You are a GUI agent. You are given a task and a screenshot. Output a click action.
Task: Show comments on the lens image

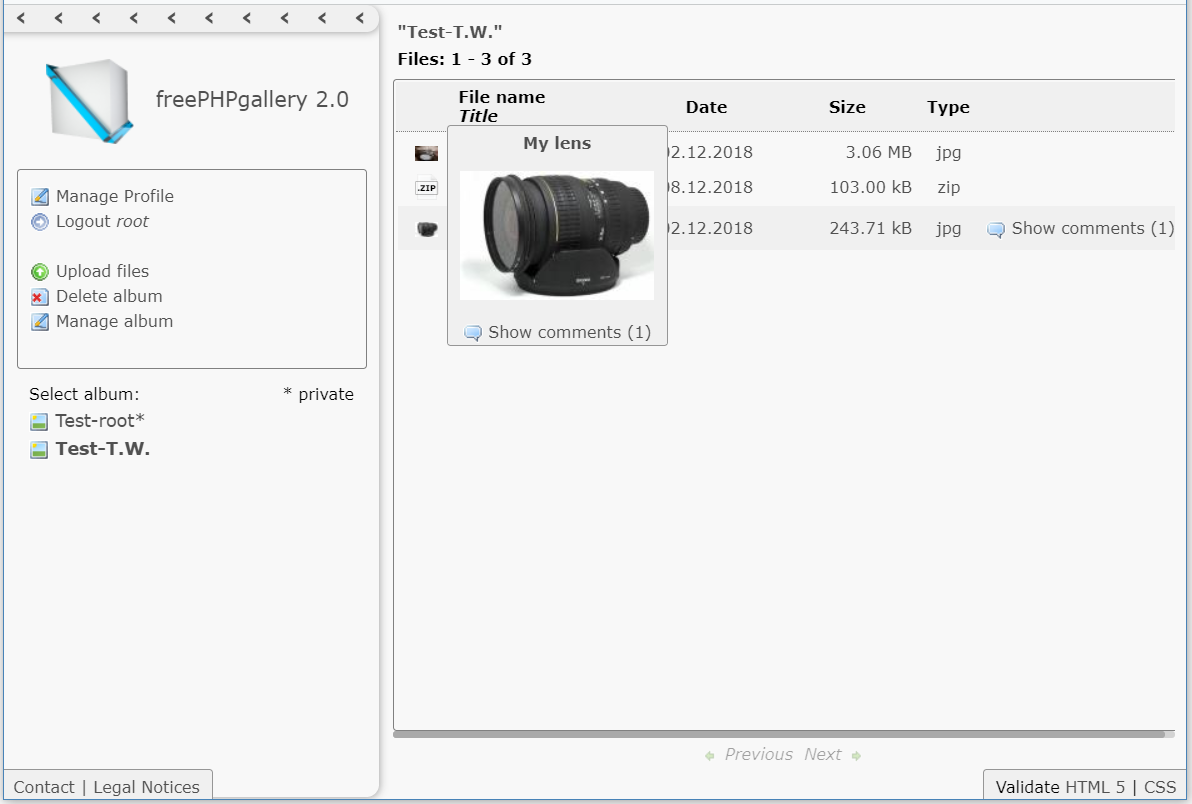click(x=567, y=332)
